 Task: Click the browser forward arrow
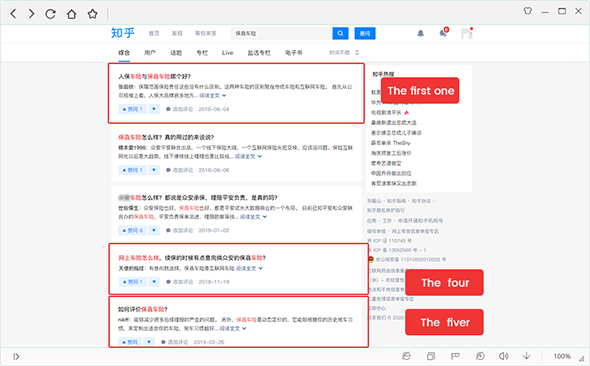[31, 14]
